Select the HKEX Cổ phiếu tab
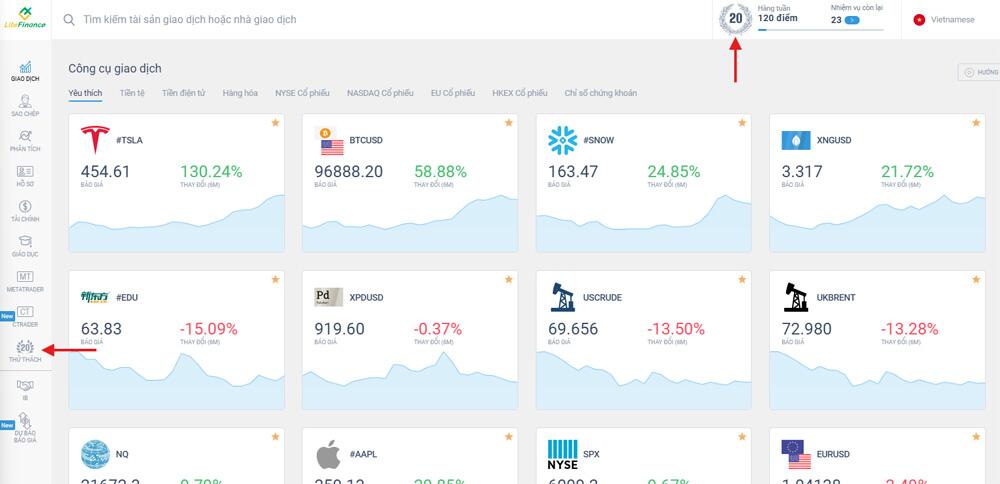Image resolution: width=1000 pixels, height=484 pixels. click(x=520, y=93)
